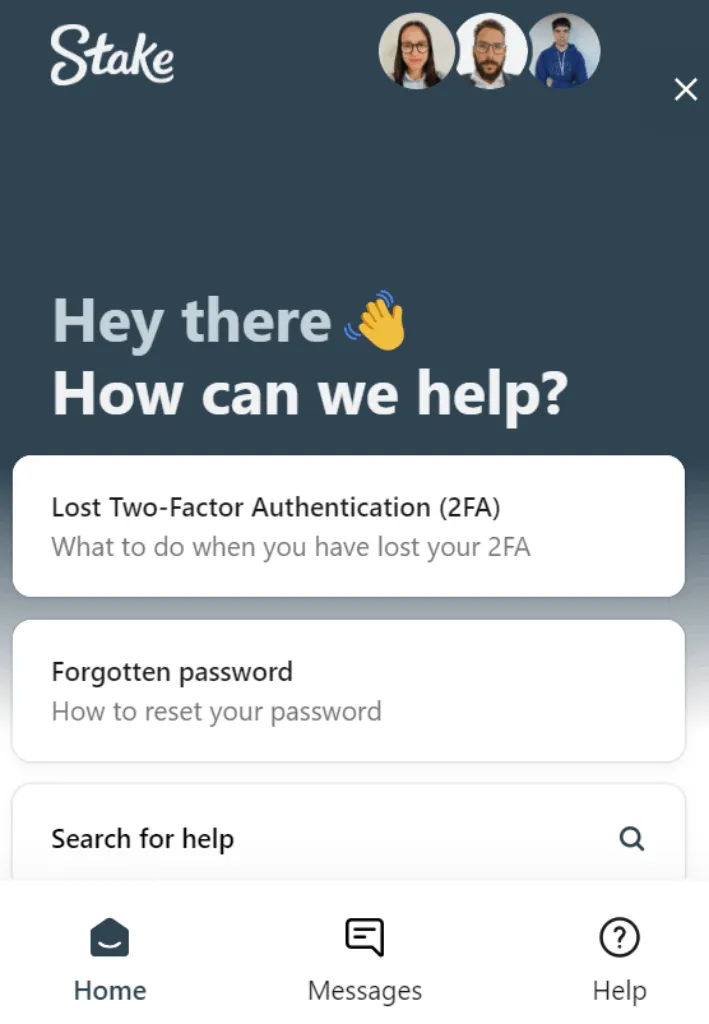Click 'What to do when you have lost your 2FA'
The image size is (709, 1024).
(290, 548)
